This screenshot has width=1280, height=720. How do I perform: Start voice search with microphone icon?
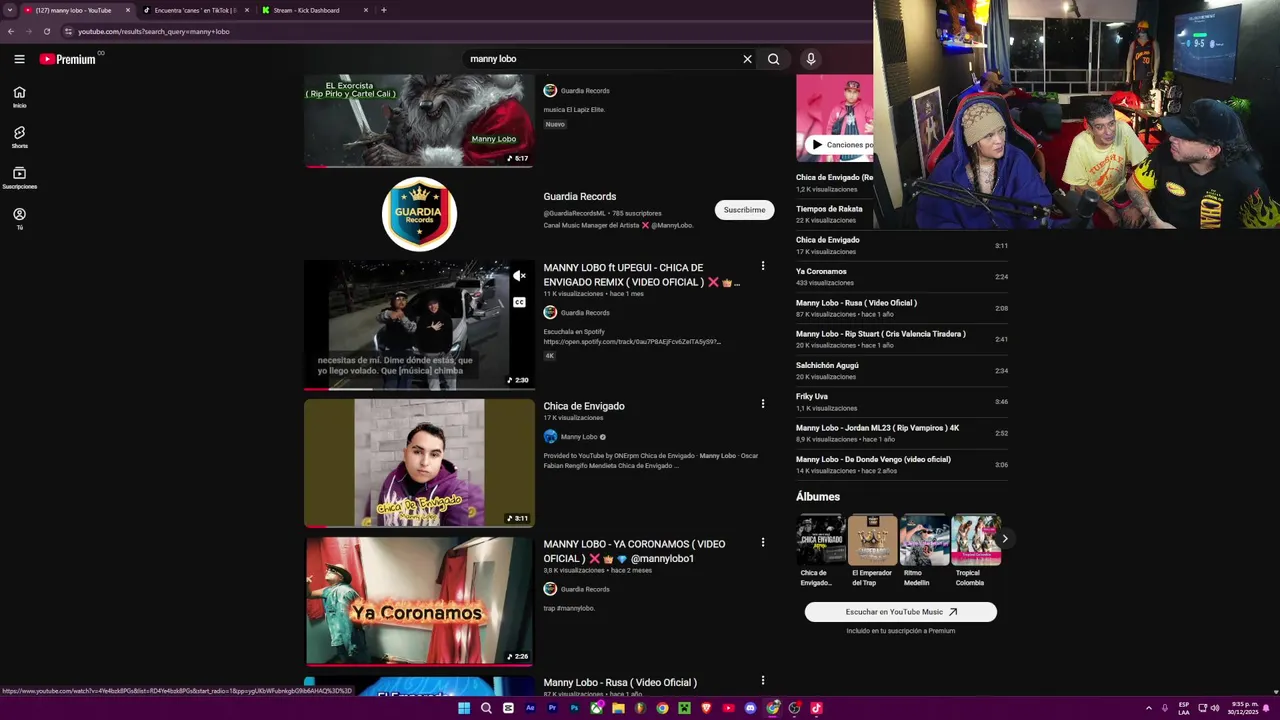click(811, 59)
